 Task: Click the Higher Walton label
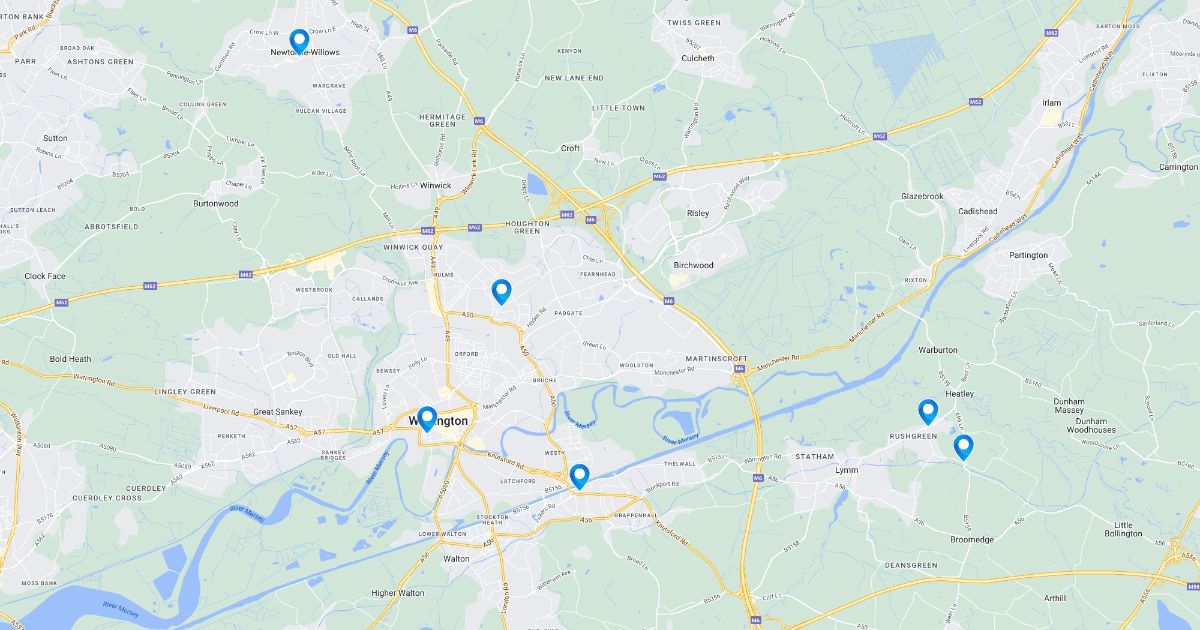coord(398,593)
